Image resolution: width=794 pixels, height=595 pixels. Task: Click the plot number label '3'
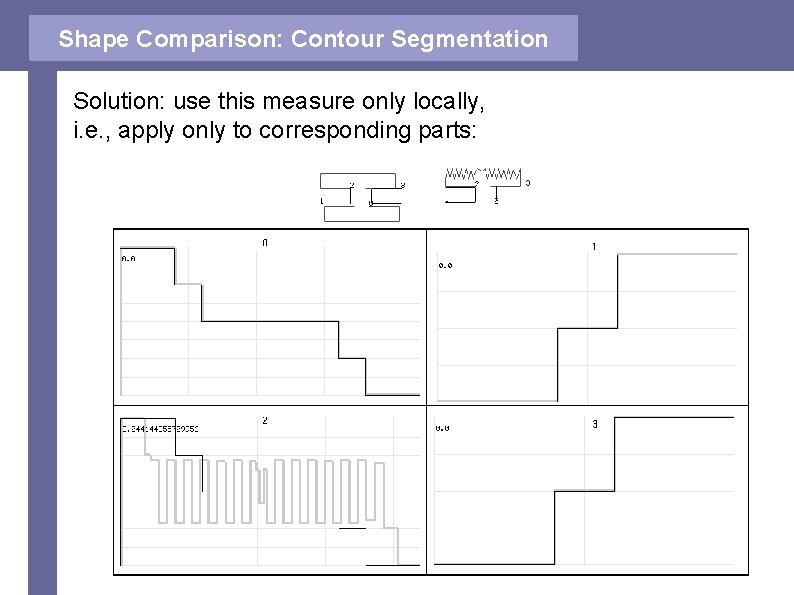tap(595, 424)
